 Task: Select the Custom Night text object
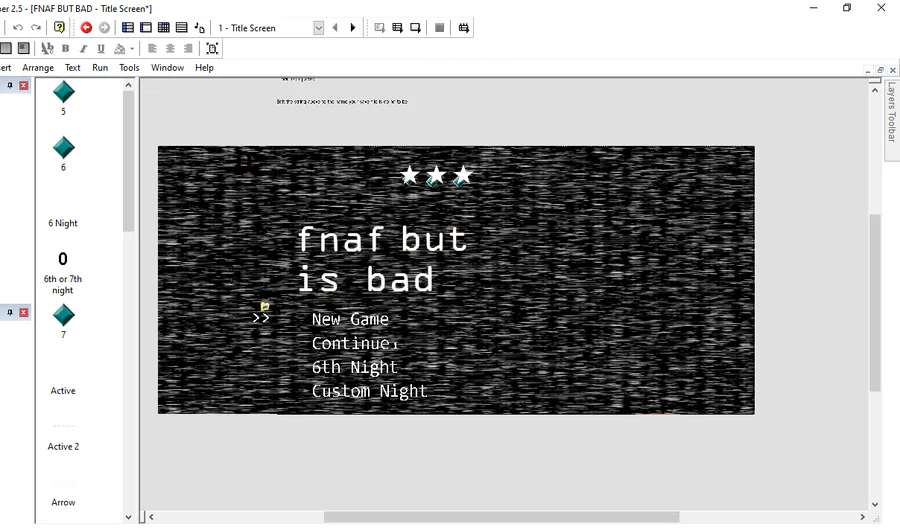tap(369, 391)
